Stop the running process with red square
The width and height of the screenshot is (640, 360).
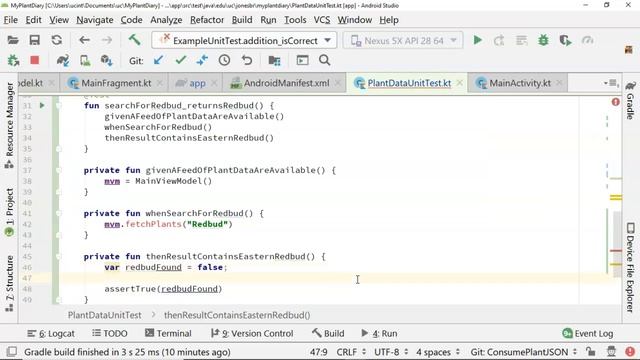[x=35, y=60]
